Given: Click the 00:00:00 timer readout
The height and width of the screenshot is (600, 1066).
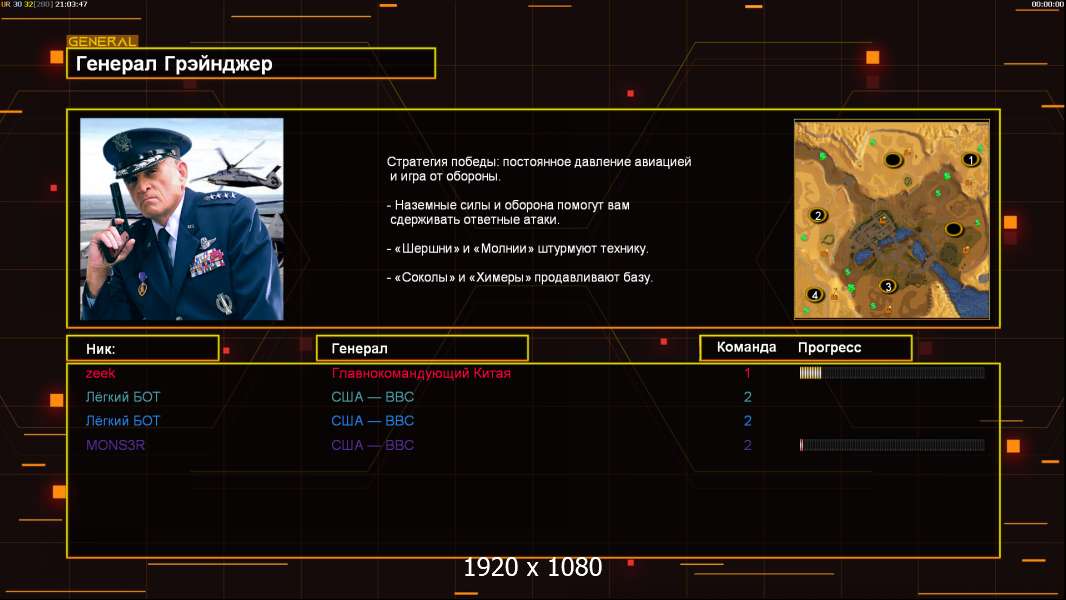Looking at the screenshot, I should pos(1047,4).
